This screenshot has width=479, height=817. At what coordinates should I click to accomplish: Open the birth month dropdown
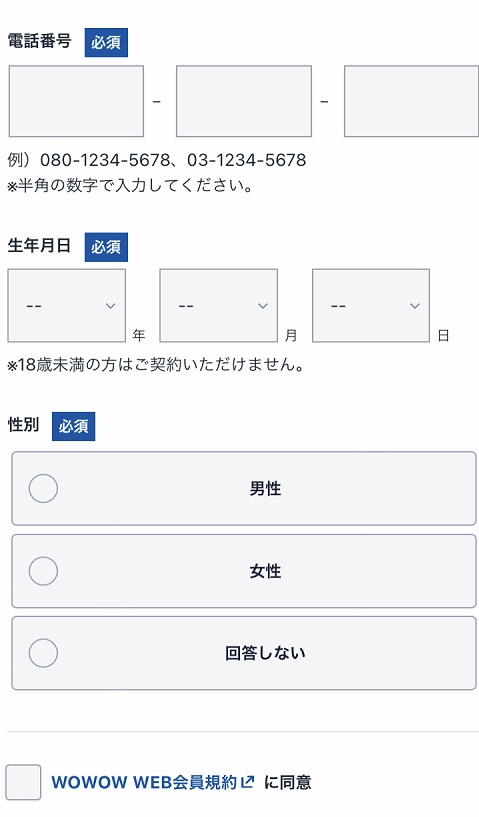click(x=218, y=306)
